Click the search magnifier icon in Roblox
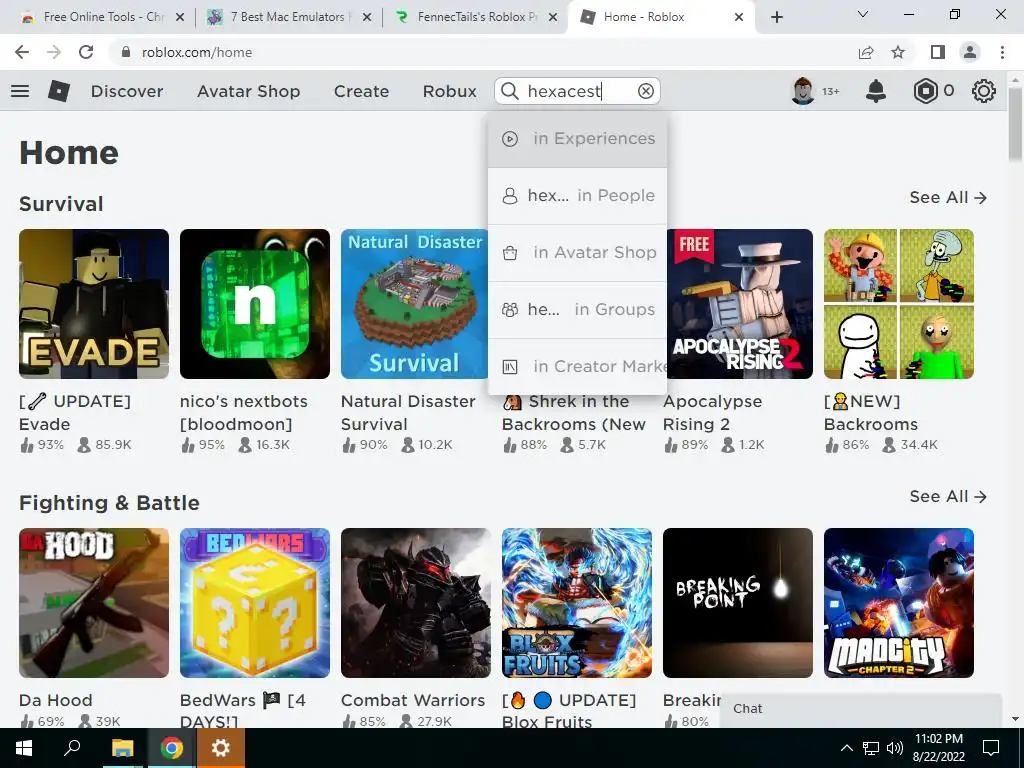 point(510,91)
